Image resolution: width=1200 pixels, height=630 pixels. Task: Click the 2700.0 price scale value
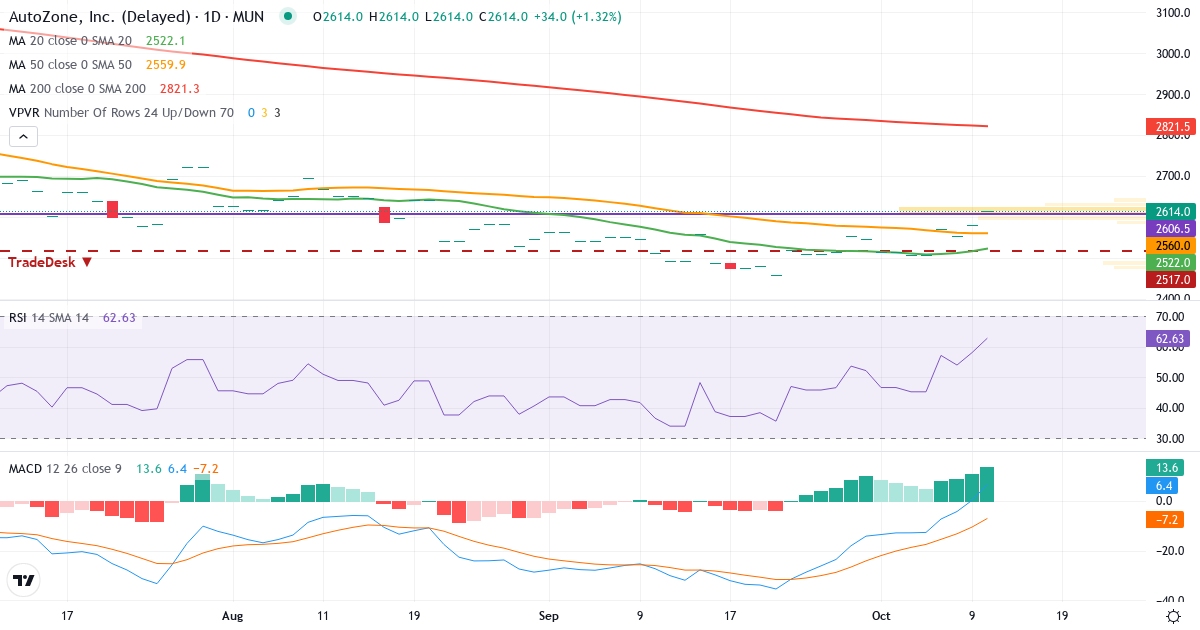tap(1171, 176)
